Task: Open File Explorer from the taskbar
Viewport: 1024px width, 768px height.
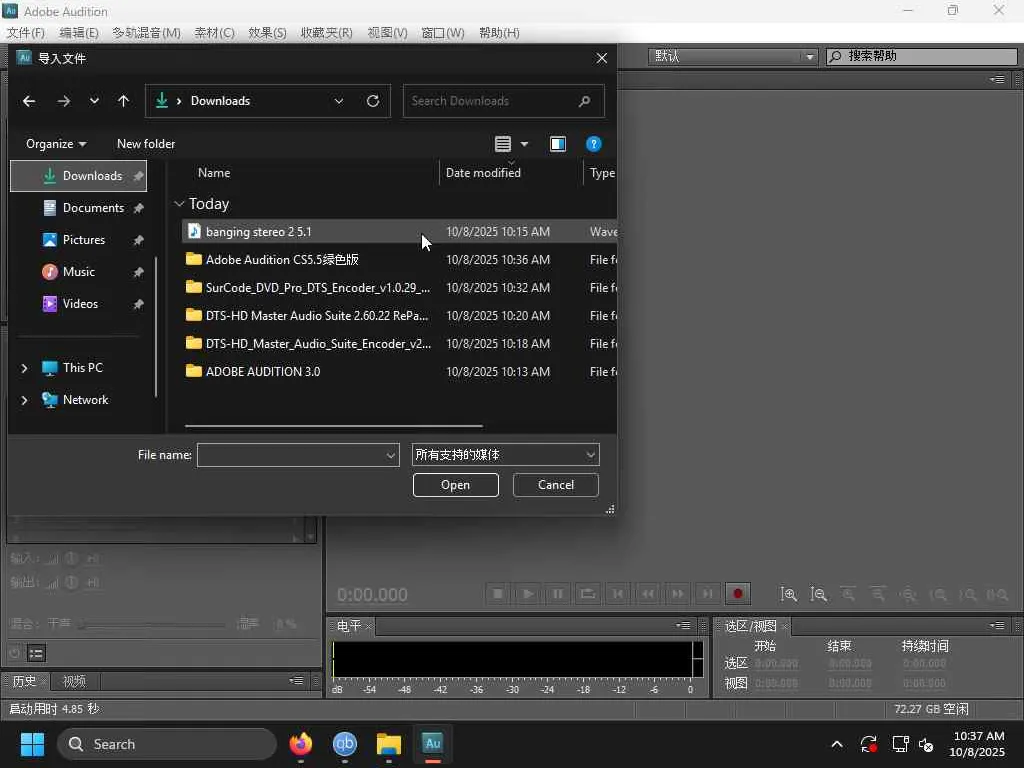Action: click(389, 744)
